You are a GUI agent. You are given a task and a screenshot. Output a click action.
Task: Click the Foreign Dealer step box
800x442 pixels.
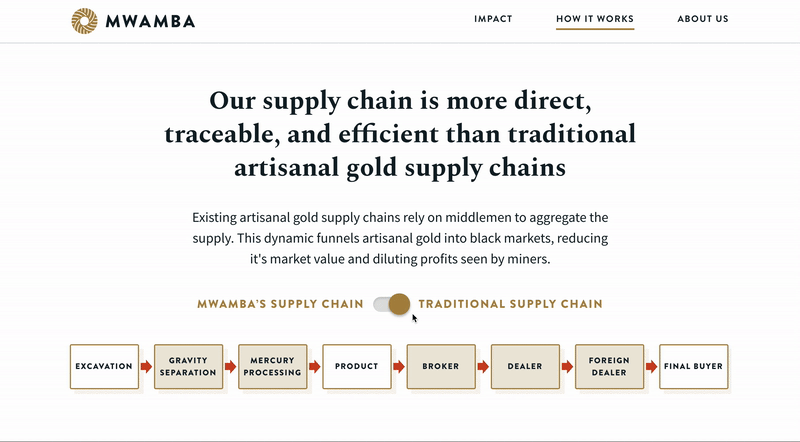[x=610, y=366]
